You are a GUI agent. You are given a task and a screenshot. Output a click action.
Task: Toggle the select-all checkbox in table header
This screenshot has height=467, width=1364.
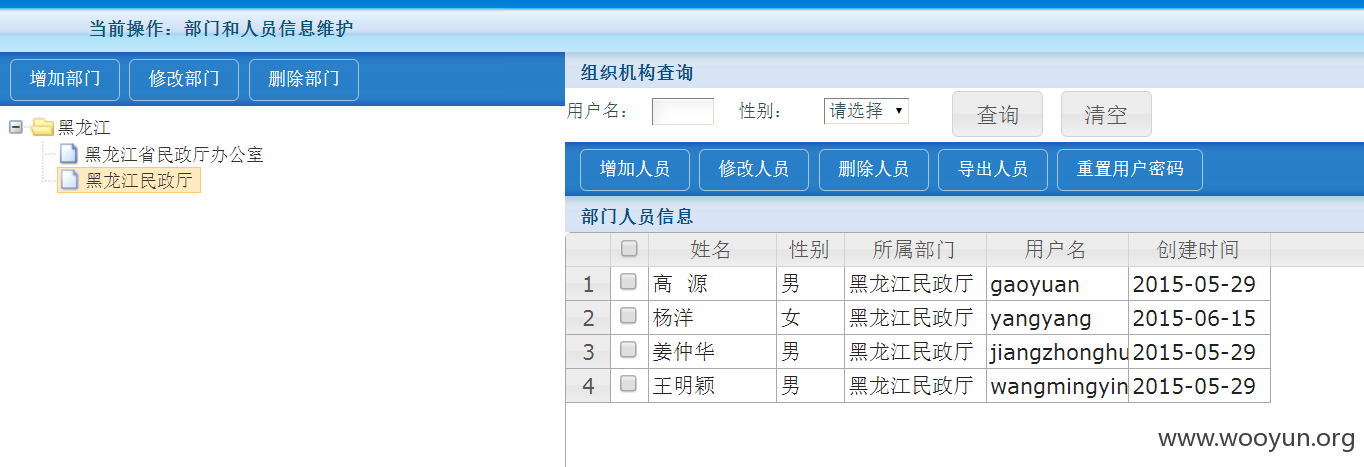point(629,249)
